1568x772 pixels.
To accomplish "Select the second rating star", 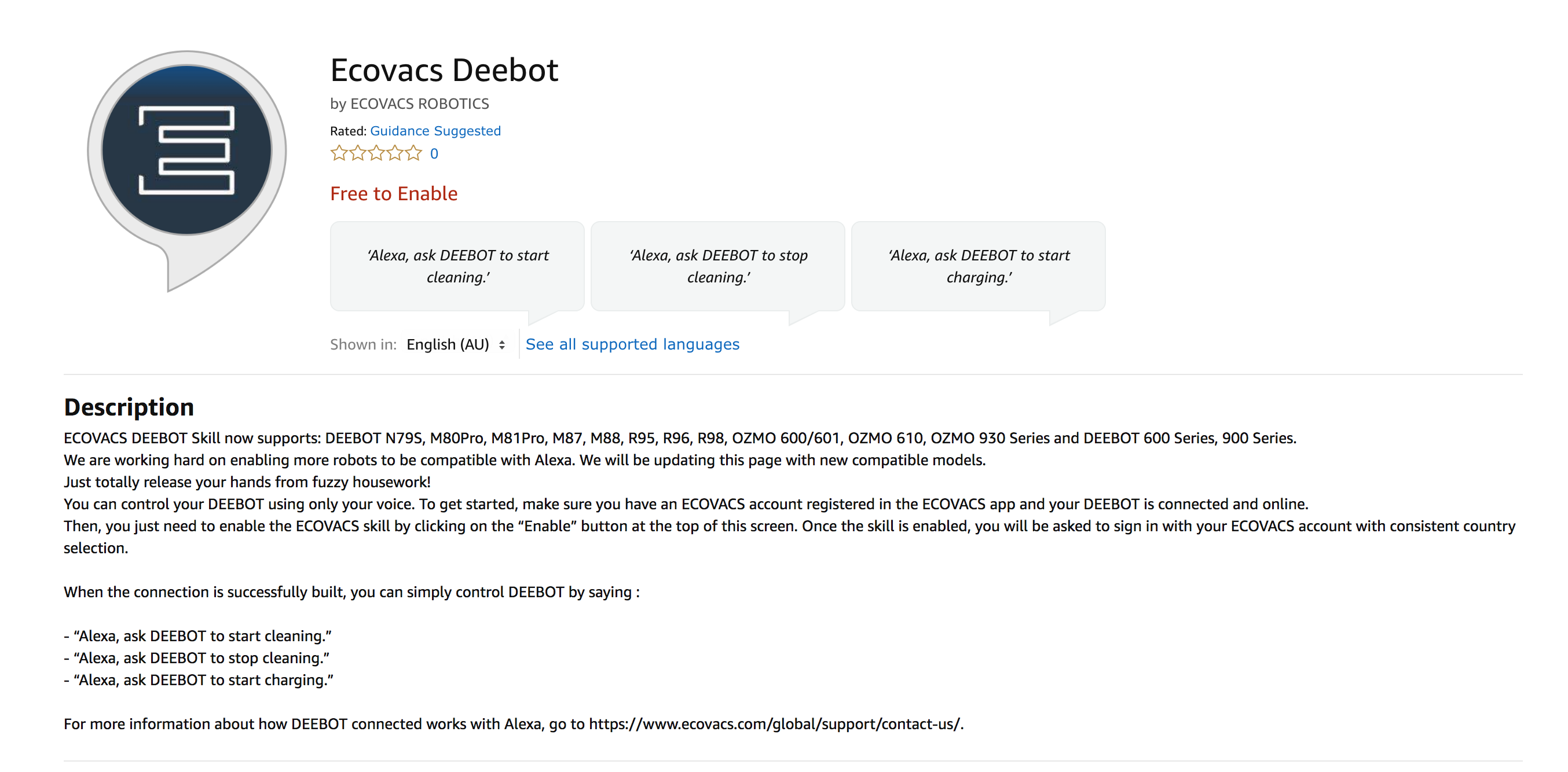I will pos(357,153).
